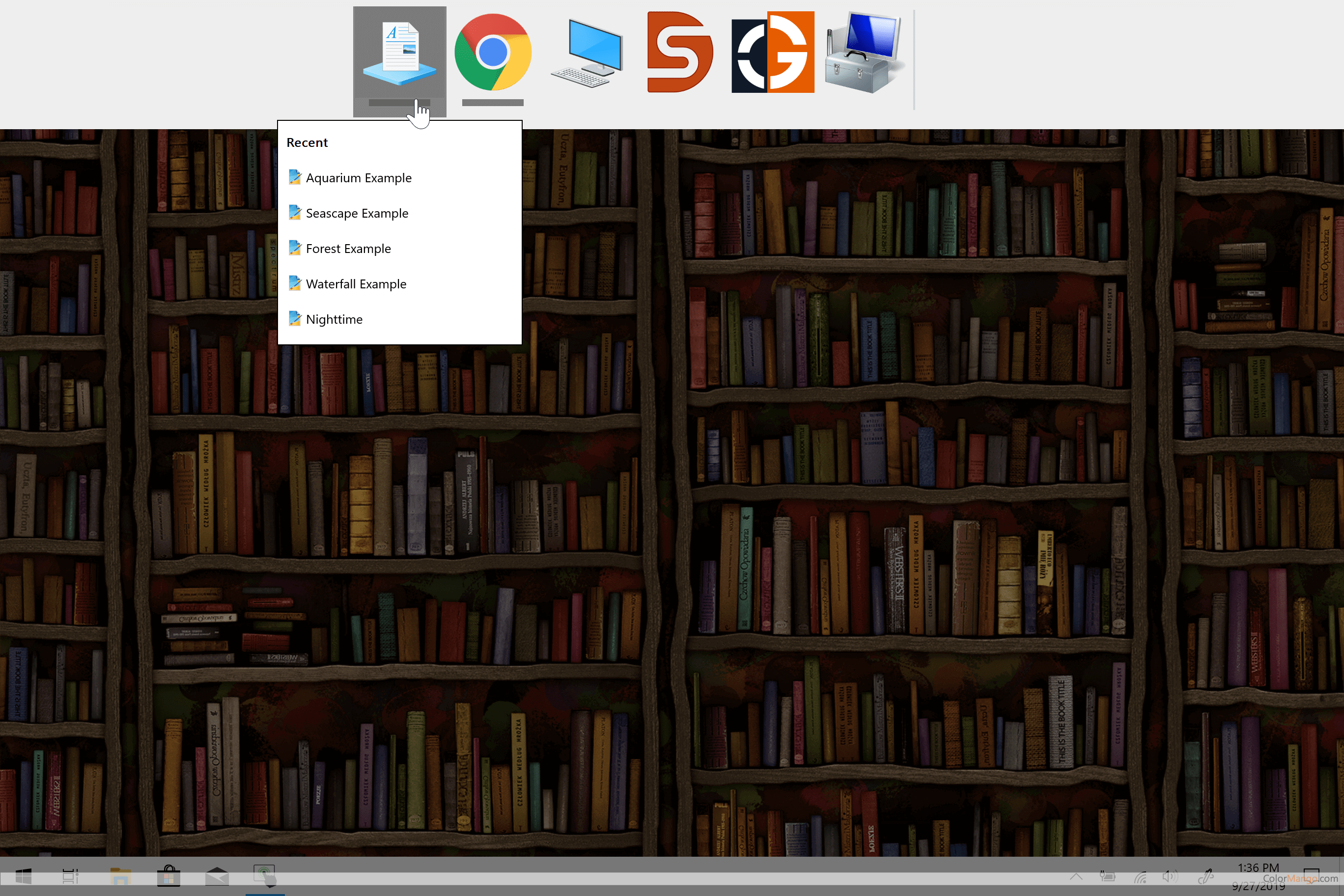Image resolution: width=1344 pixels, height=896 pixels.
Task: Show hidden system tray icons chevron
Action: click(x=1076, y=876)
